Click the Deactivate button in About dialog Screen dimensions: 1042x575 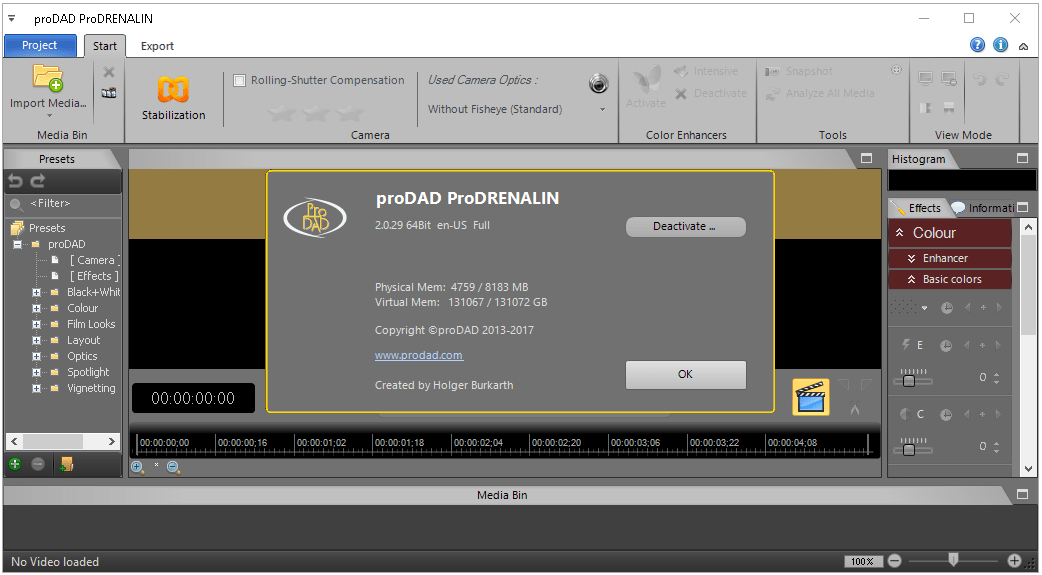[685, 227]
